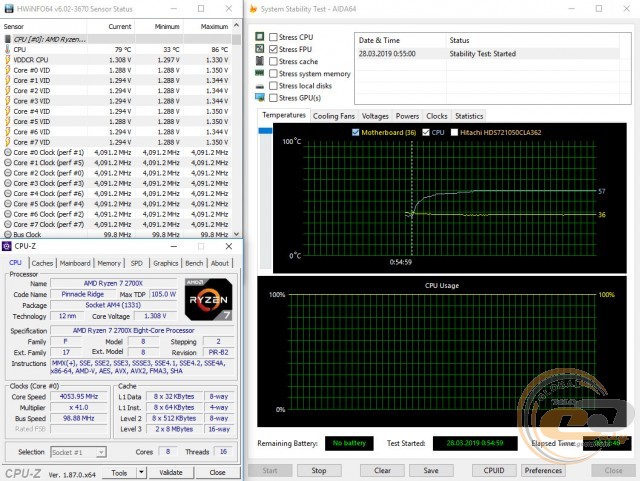Enable the Stress cache checkbox
The height and width of the screenshot is (481, 640).
point(273,61)
